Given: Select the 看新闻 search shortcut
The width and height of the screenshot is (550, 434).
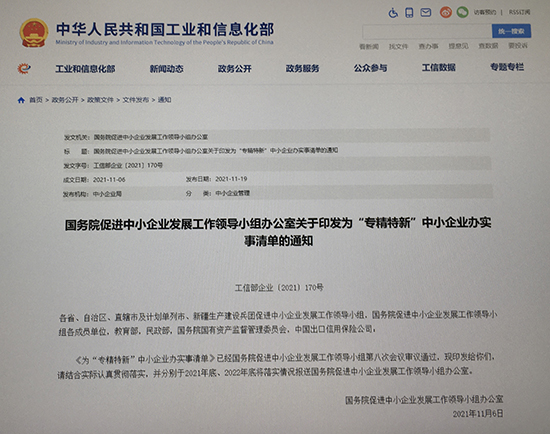Looking at the screenshot, I should pyautogui.click(x=369, y=46).
